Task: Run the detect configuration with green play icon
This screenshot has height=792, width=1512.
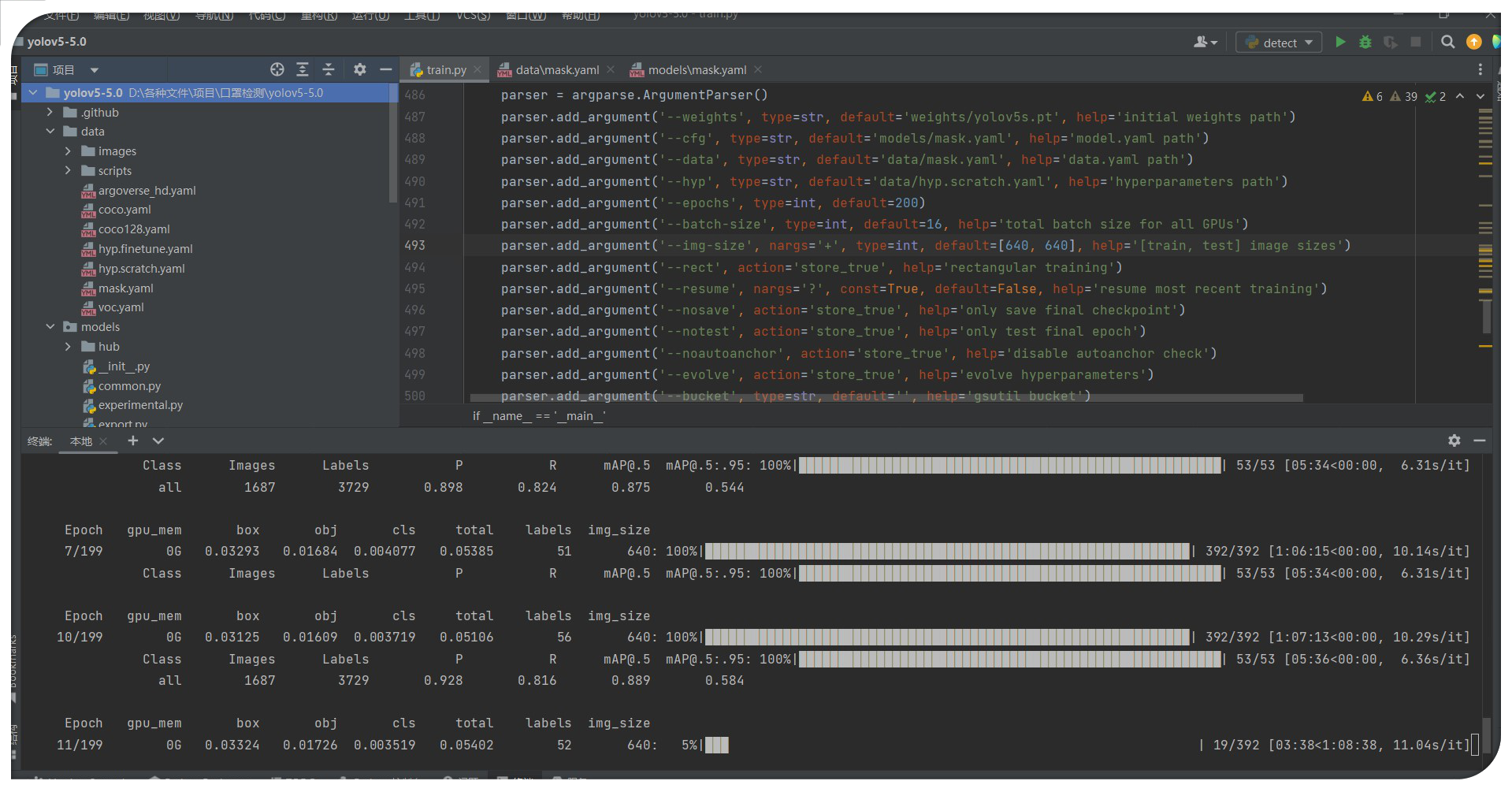Action: 1340,43
